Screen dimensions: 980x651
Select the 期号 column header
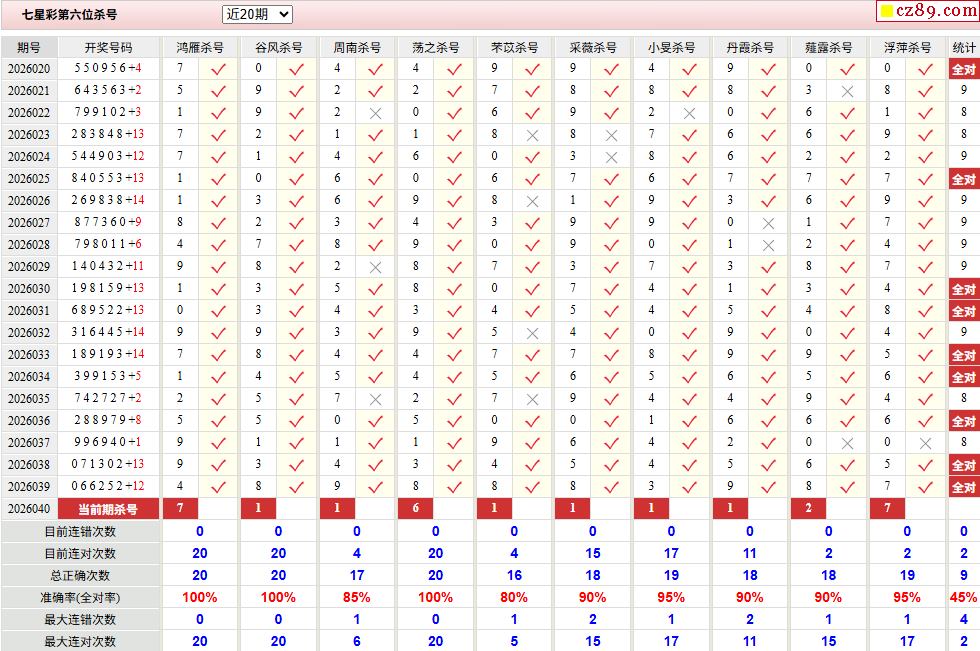tap(29, 47)
